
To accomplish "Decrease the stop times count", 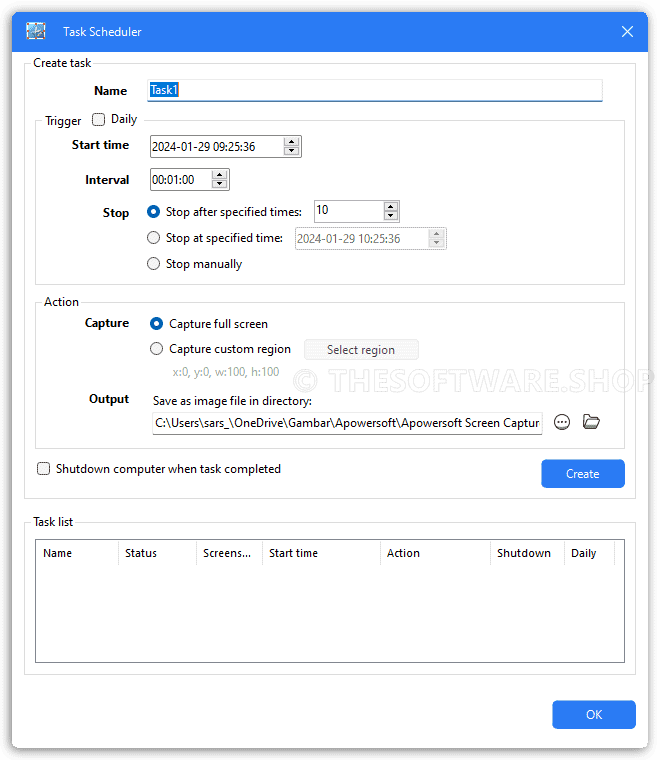I will click(391, 216).
